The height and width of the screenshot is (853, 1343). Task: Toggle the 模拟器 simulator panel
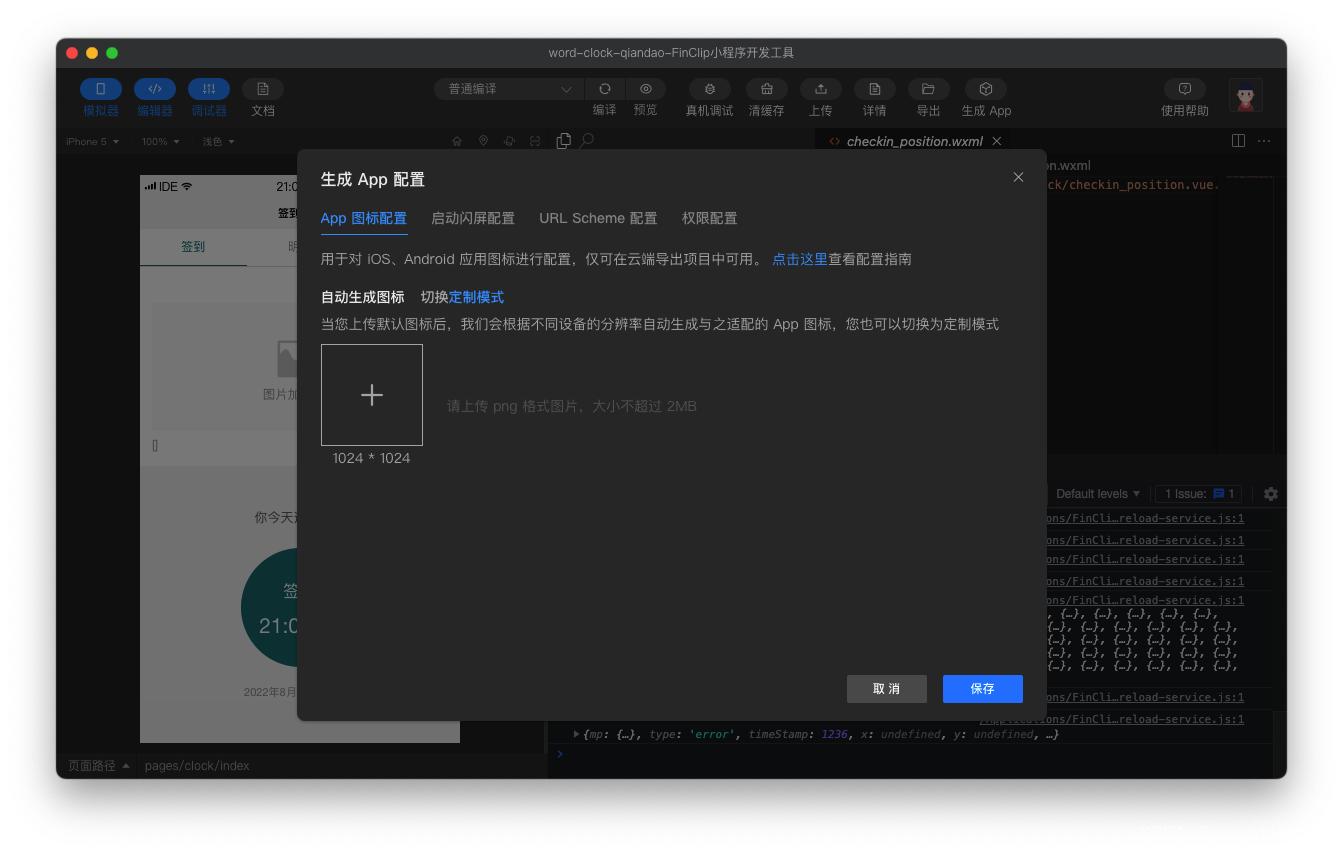[101, 89]
